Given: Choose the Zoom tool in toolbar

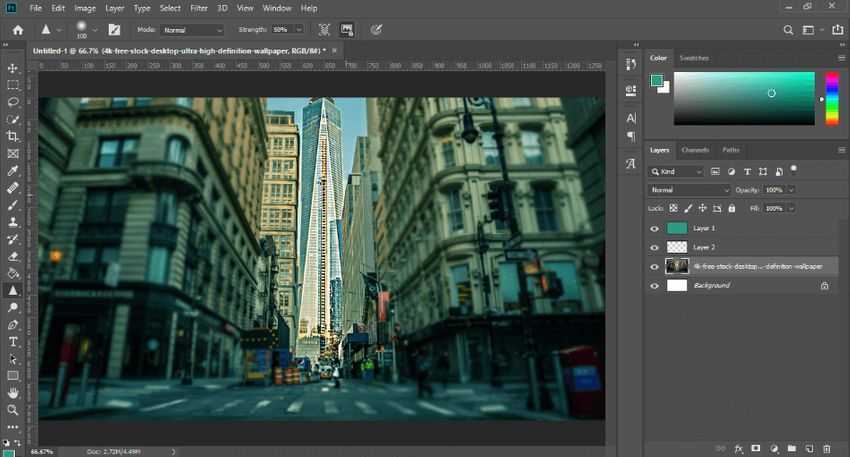Looking at the screenshot, I should click(x=13, y=410).
